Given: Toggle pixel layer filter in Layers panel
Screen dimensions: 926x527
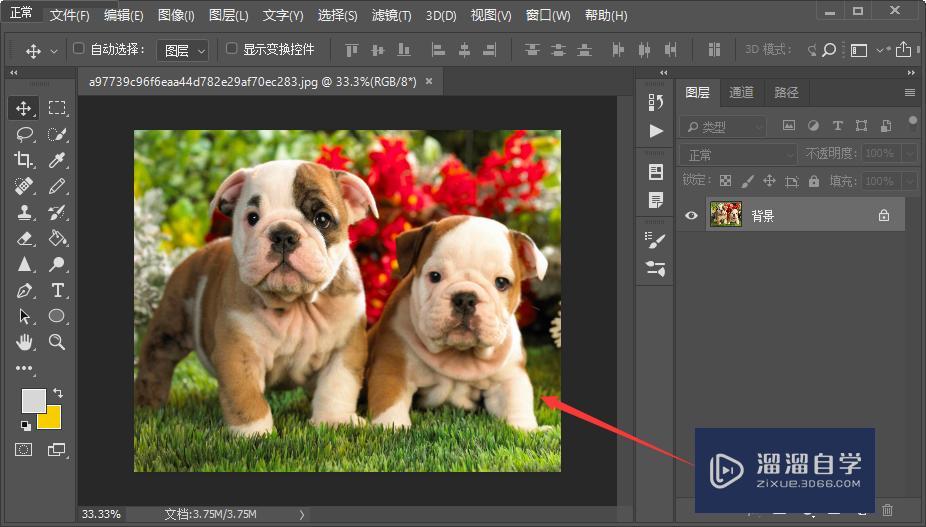Looking at the screenshot, I should pos(789,125).
